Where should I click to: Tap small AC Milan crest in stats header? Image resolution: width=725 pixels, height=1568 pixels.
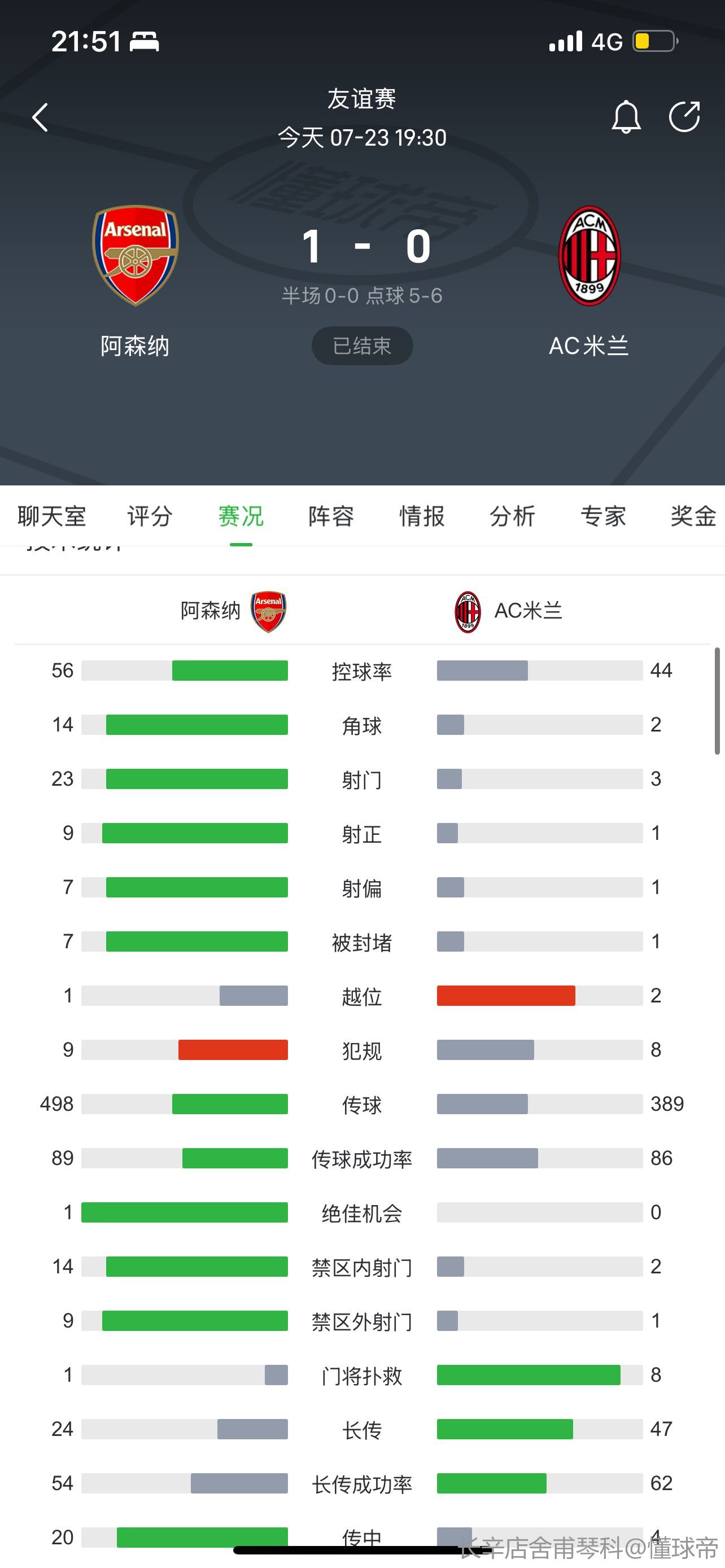[468, 612]
